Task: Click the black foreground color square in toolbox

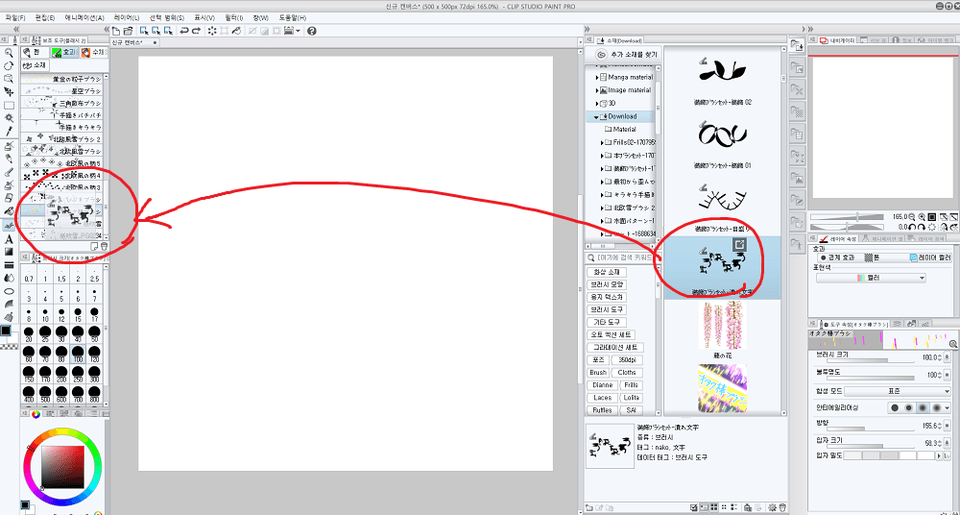Action: [6, 331]
